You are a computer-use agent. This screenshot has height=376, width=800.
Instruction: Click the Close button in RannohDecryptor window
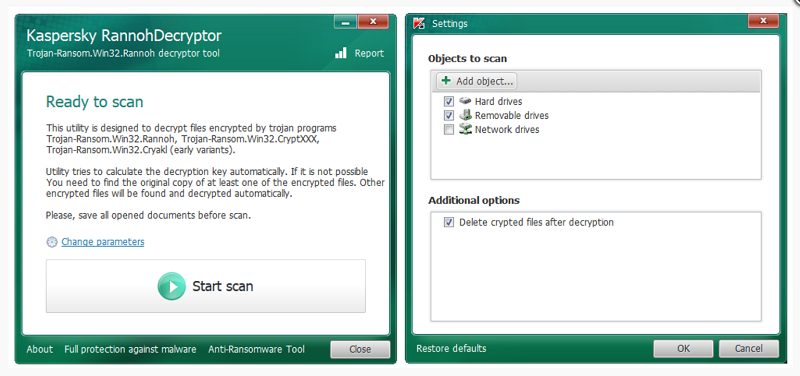[x=360, y=349]
